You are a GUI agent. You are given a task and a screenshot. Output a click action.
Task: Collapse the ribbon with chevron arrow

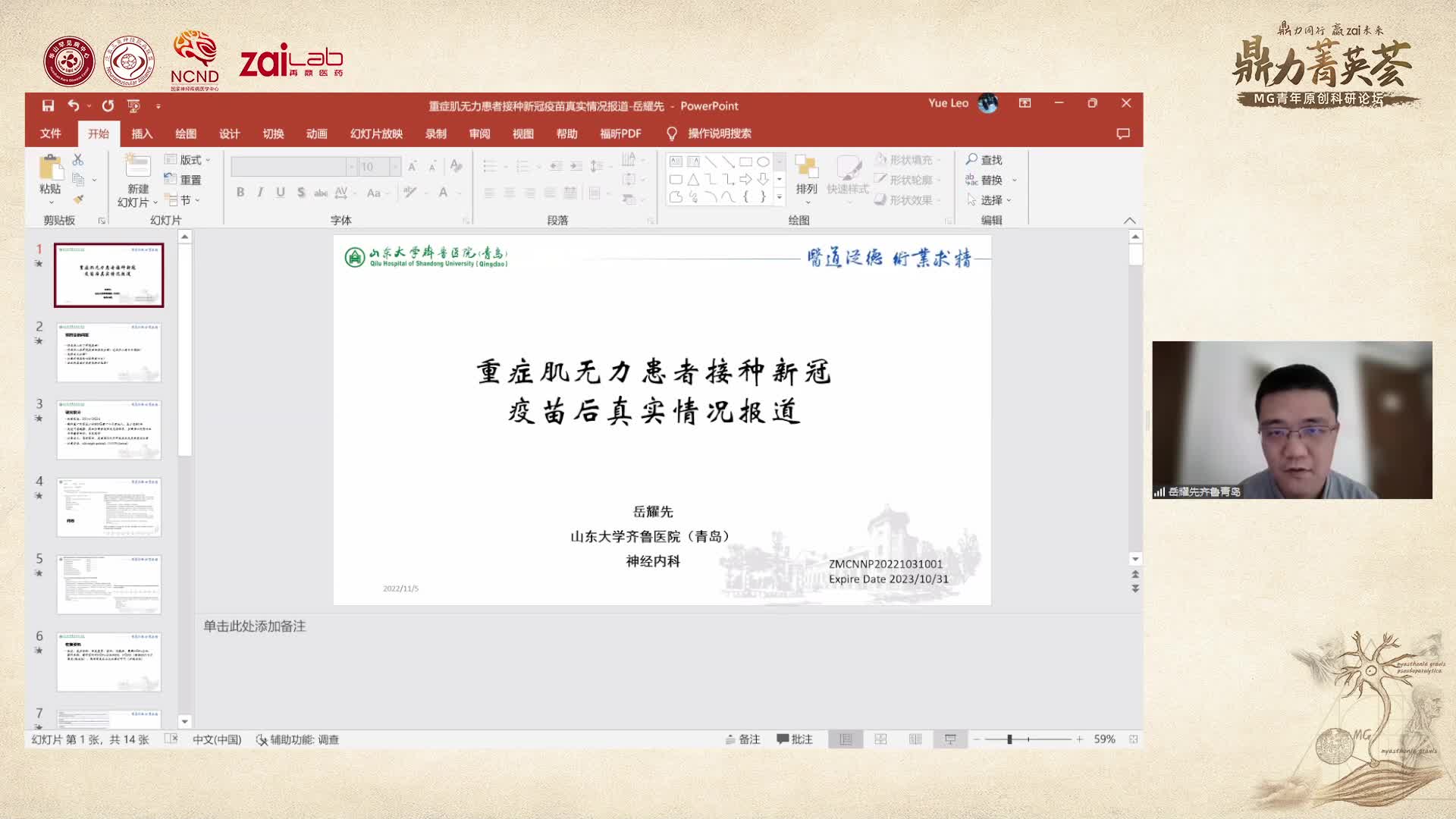[1129, 221]
